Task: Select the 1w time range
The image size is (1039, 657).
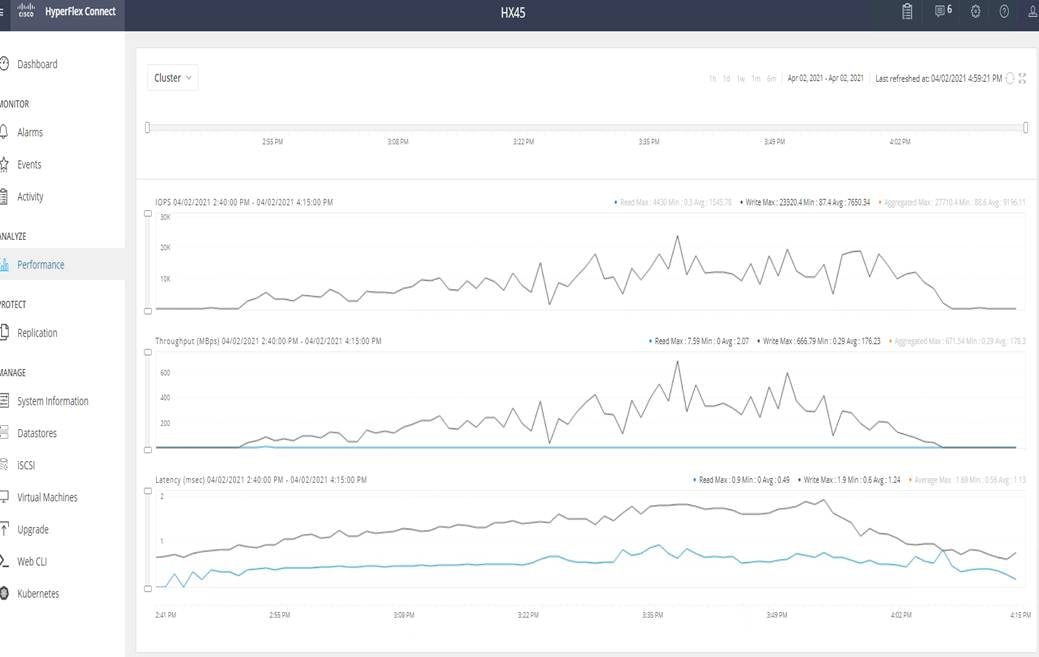Action: coord(741,78)
